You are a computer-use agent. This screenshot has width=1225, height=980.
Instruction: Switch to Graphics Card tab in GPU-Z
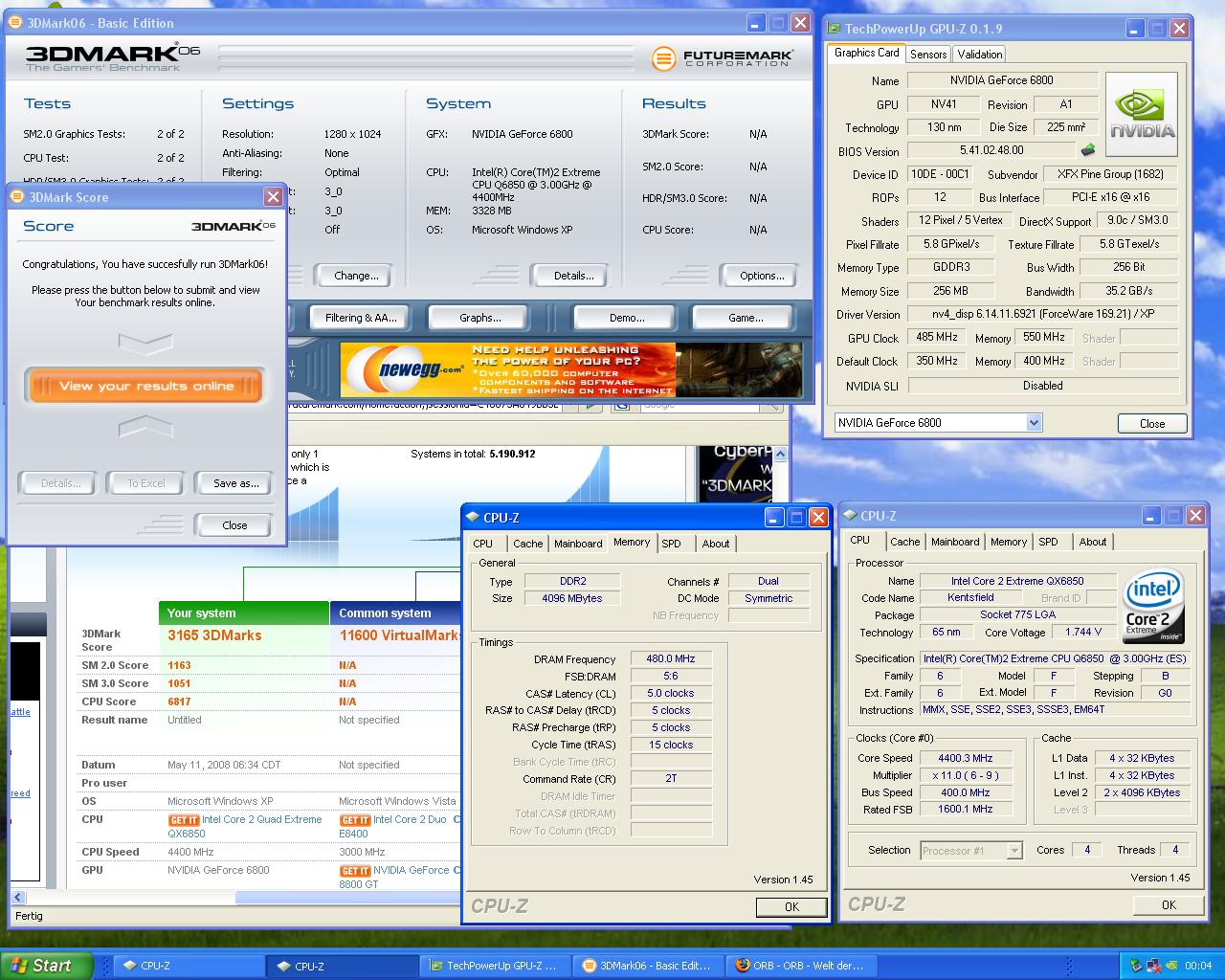point(867,53)
